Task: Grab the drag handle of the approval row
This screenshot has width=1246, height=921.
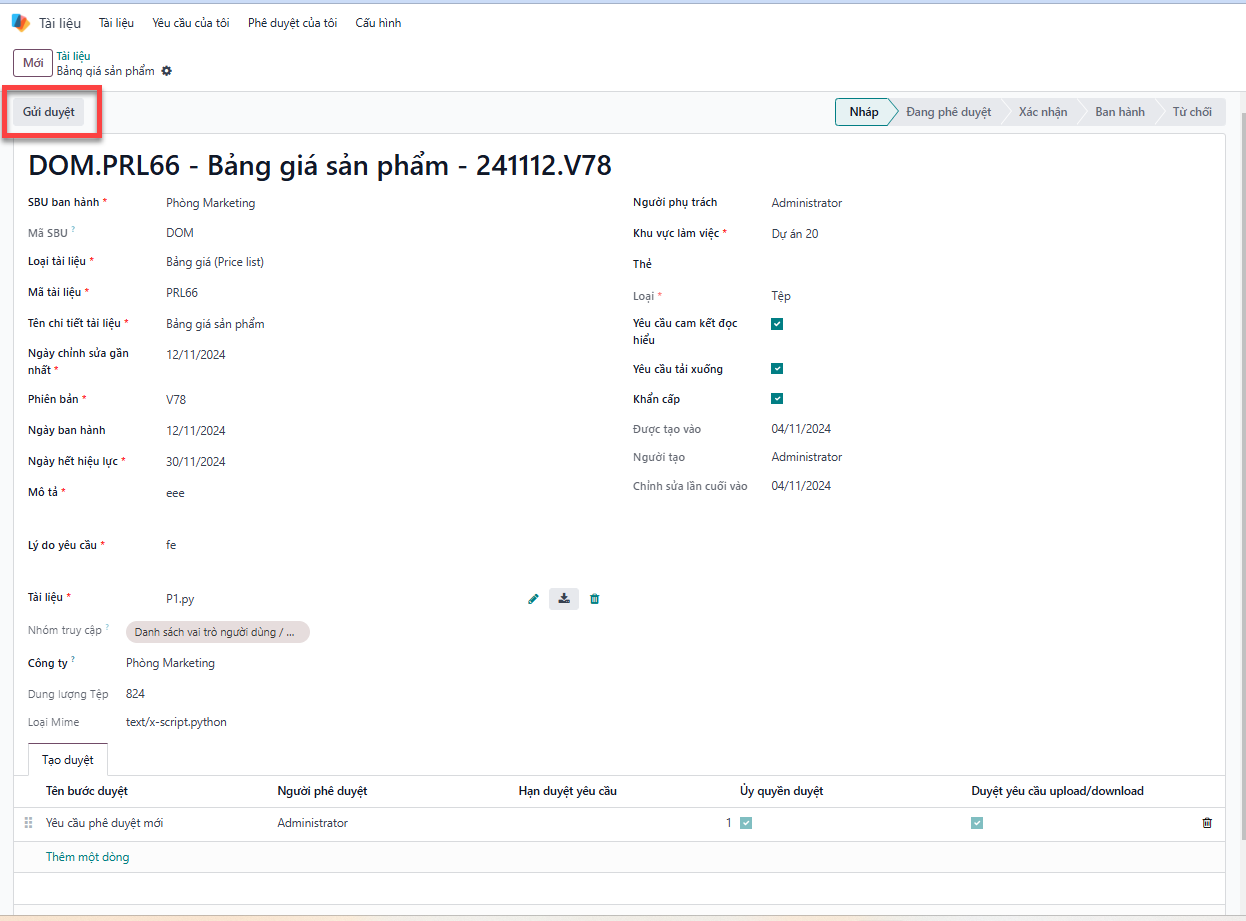Action: coord(28,823)
